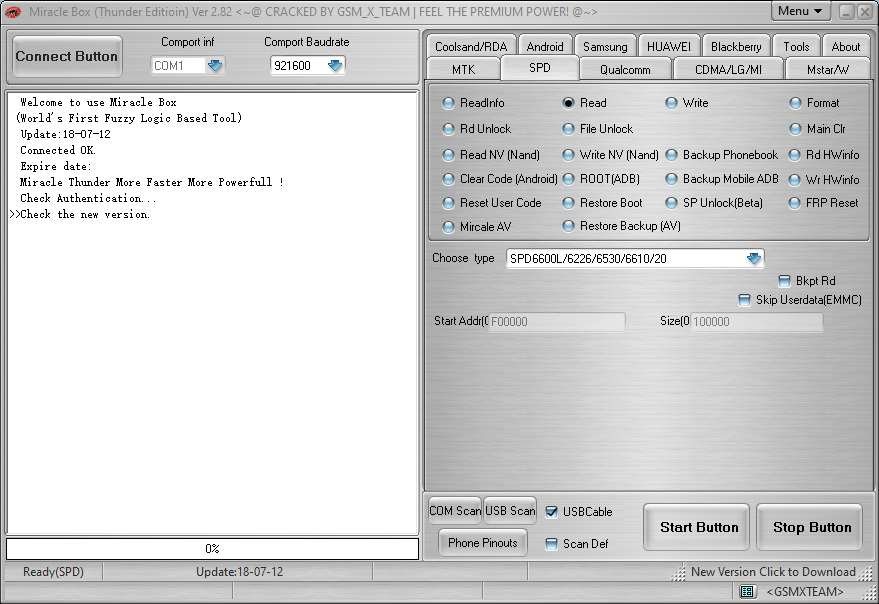Open the Choose type dropdown
Viewport: 879px width, 604px height.
click(x=753, y=258)
